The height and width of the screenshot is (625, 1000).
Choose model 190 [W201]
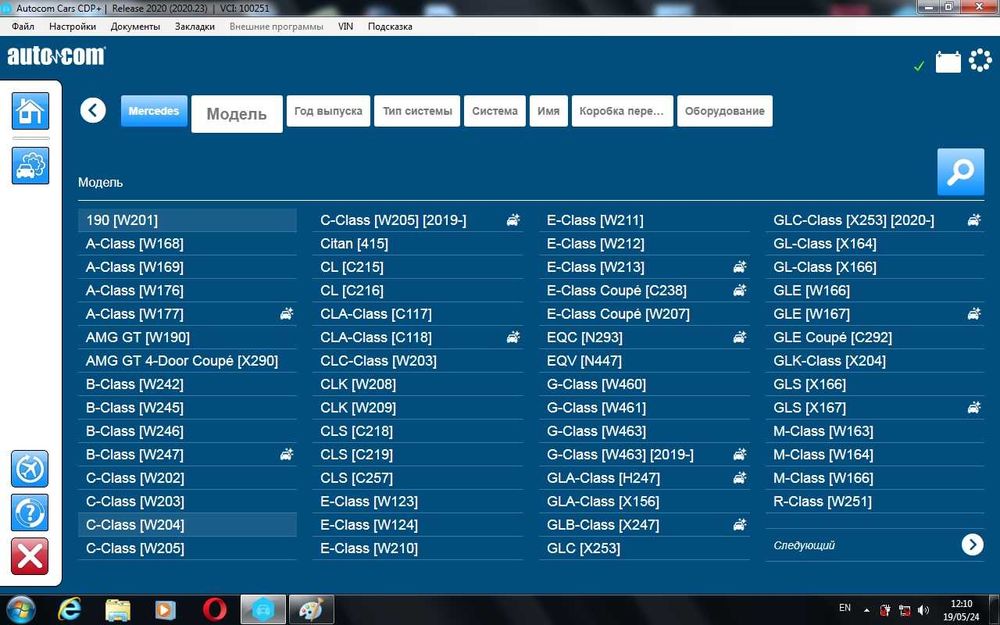[x=188, y=220]
